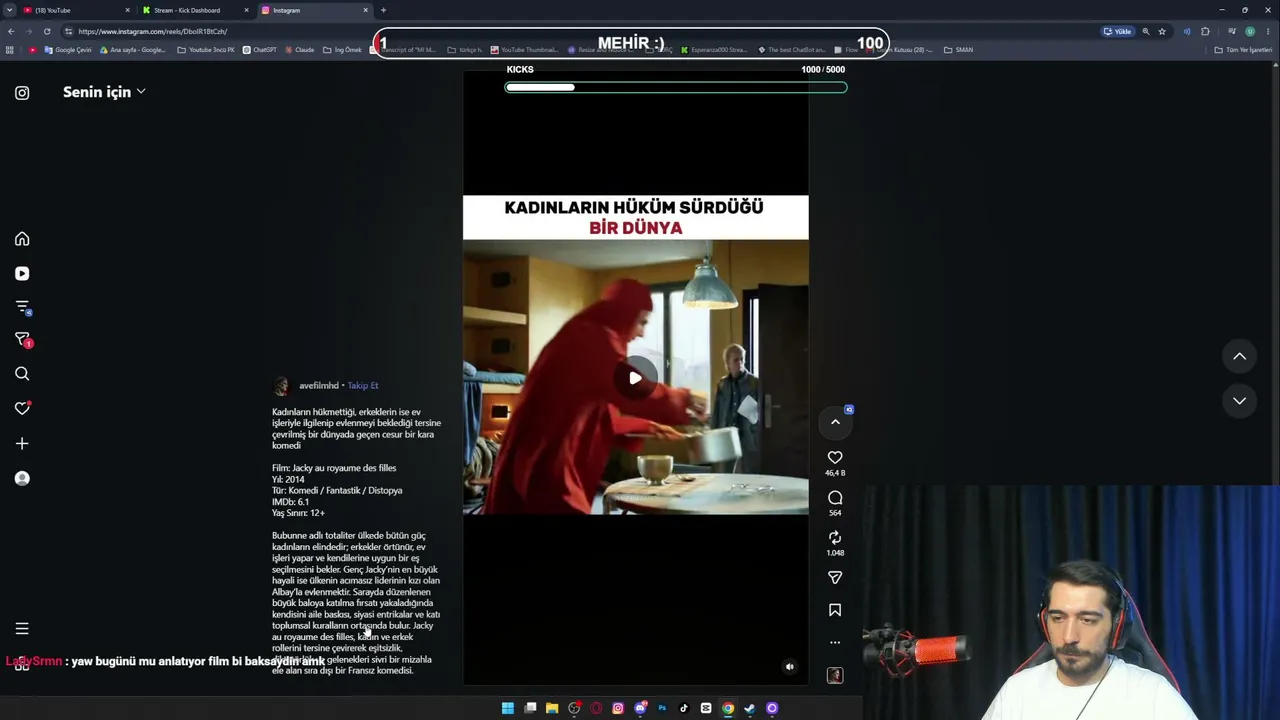Open the Reels icon in sidebar
This screenshot has height=720, width=1280.
tap(22, 274)
